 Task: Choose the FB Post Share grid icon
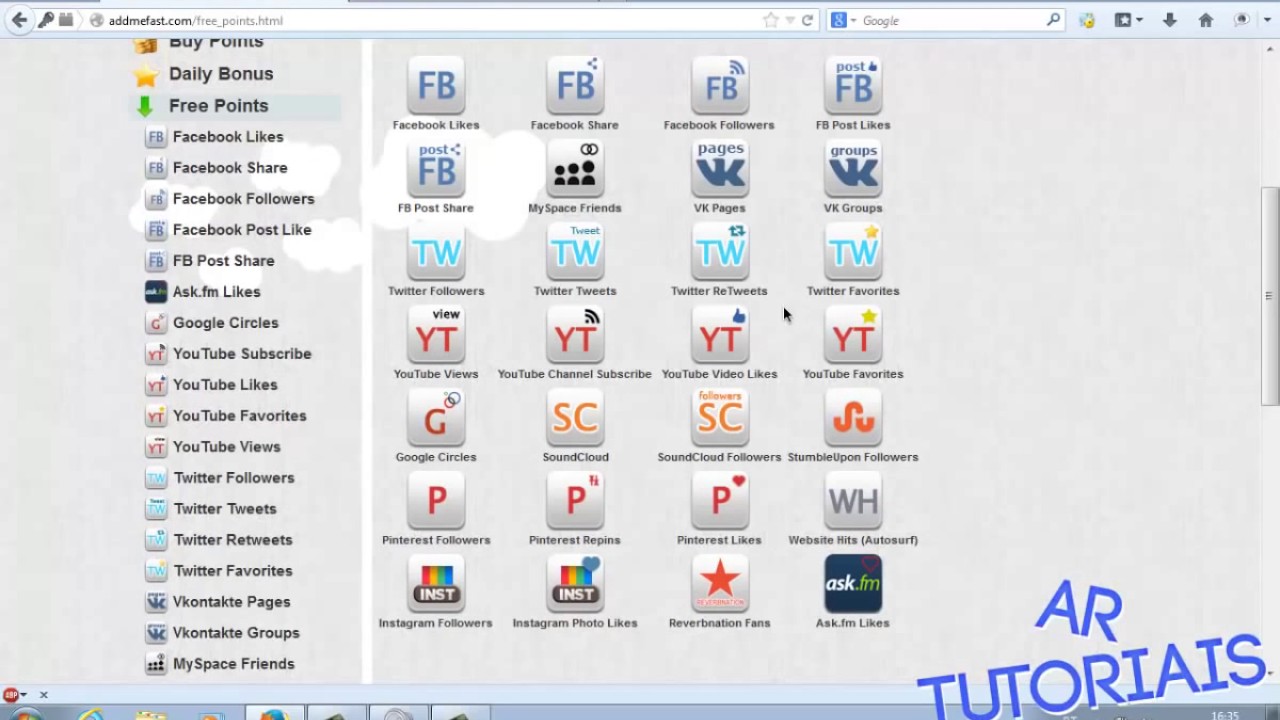coord(436,169)
